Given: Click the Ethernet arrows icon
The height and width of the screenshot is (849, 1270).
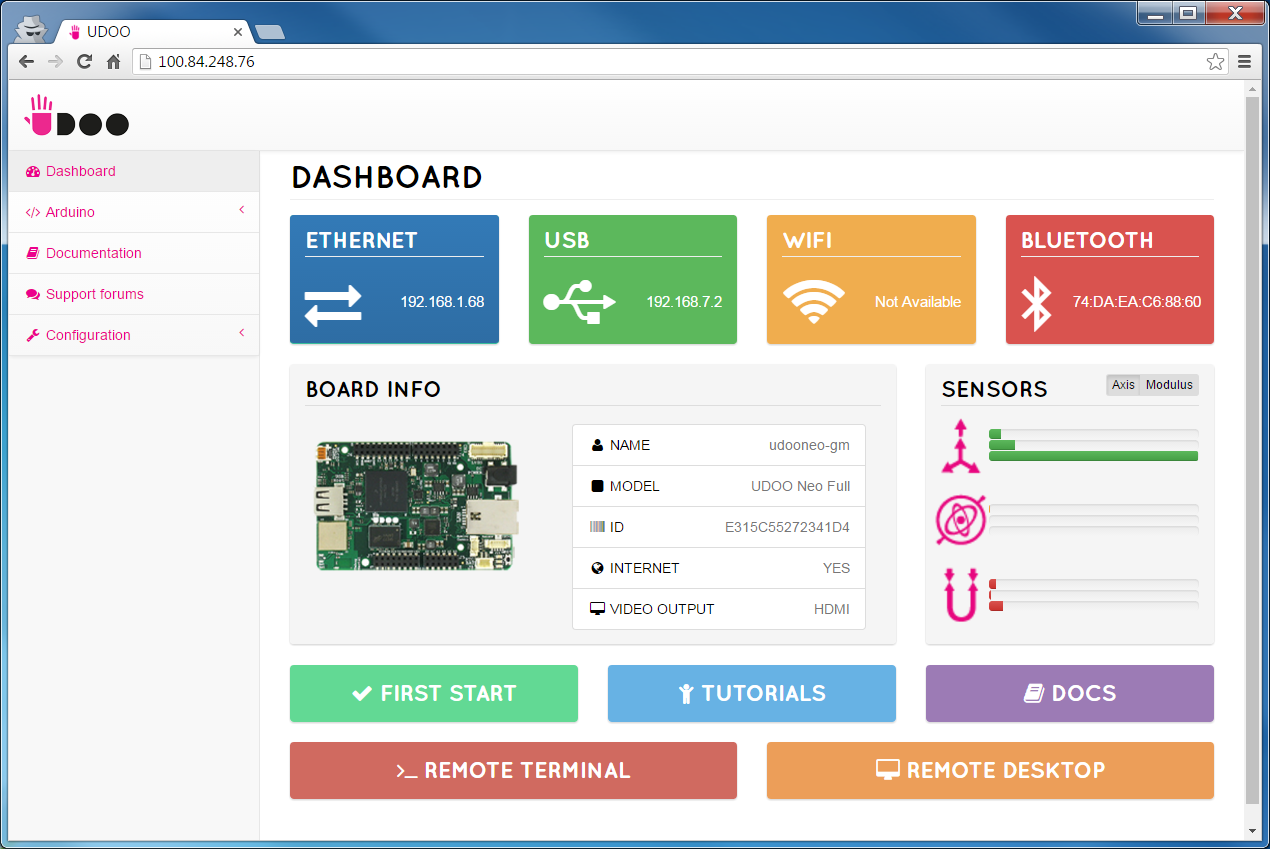Looking at the screenshot, I should (333, 304).
